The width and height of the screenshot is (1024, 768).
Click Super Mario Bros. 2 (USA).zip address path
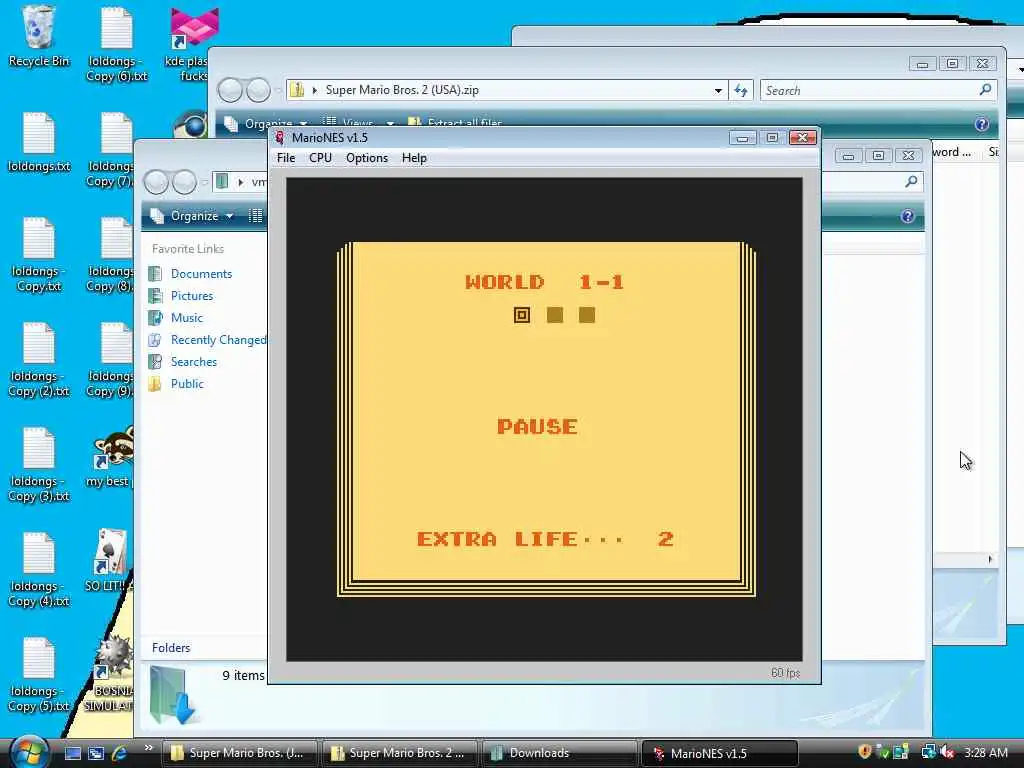[402, 90]
